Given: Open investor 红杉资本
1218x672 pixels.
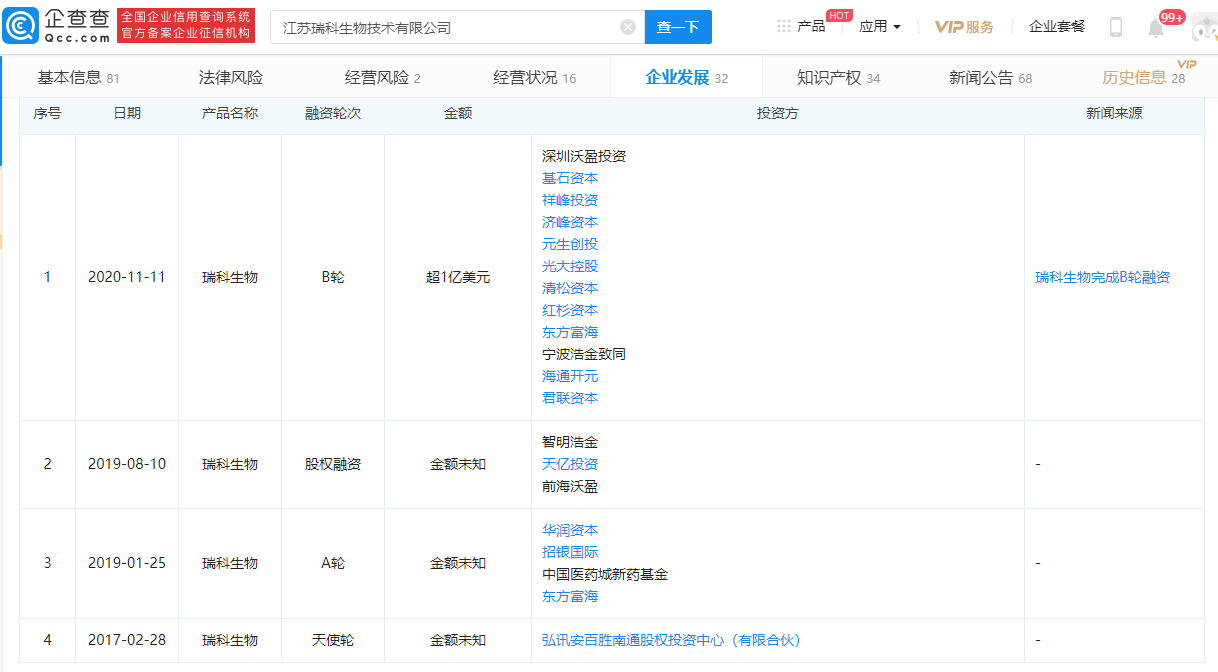Looking at the screenshot, I should pyautogui.click(x=570, y=310).
